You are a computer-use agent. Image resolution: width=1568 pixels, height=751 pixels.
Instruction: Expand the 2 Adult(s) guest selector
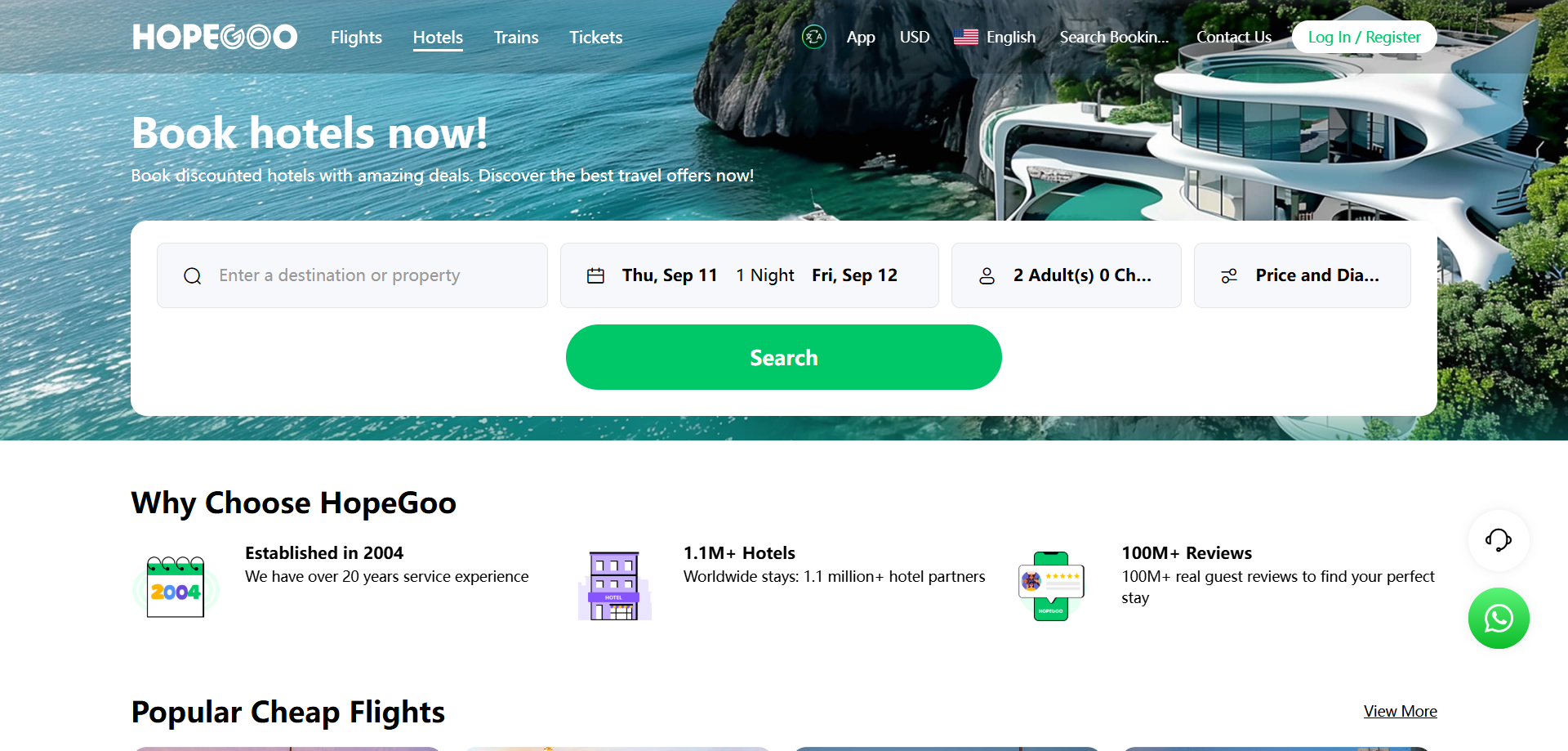point(1081,275)
